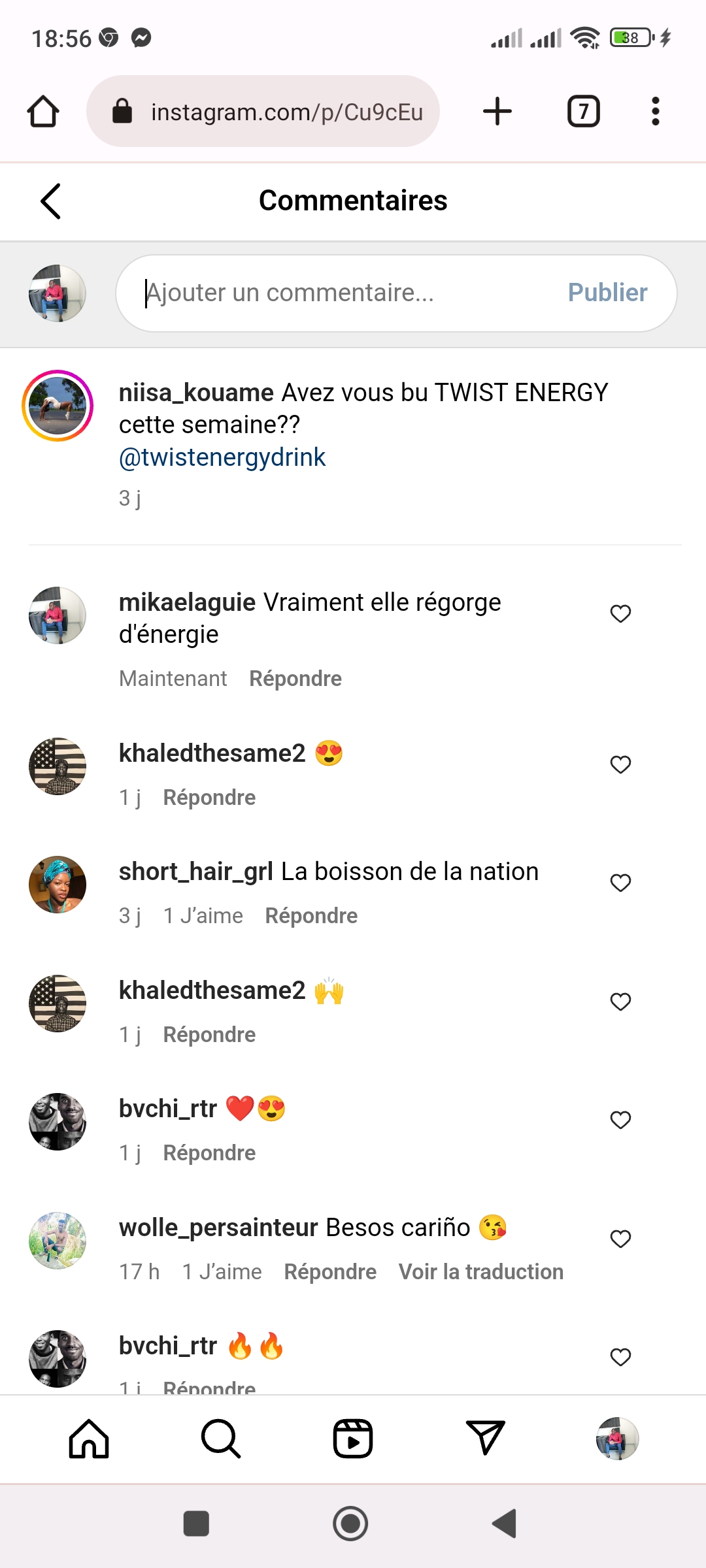Like wolle_persainteur's comment with heart
Viewport: 706px width, 1568px height.
tap(620, 1239)
